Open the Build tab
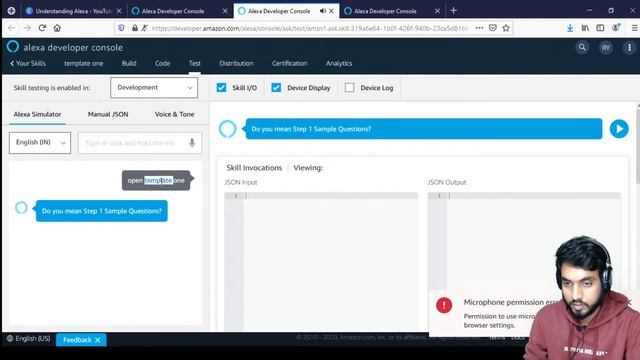This screenshot has width=640, height=360. point(129,63)
